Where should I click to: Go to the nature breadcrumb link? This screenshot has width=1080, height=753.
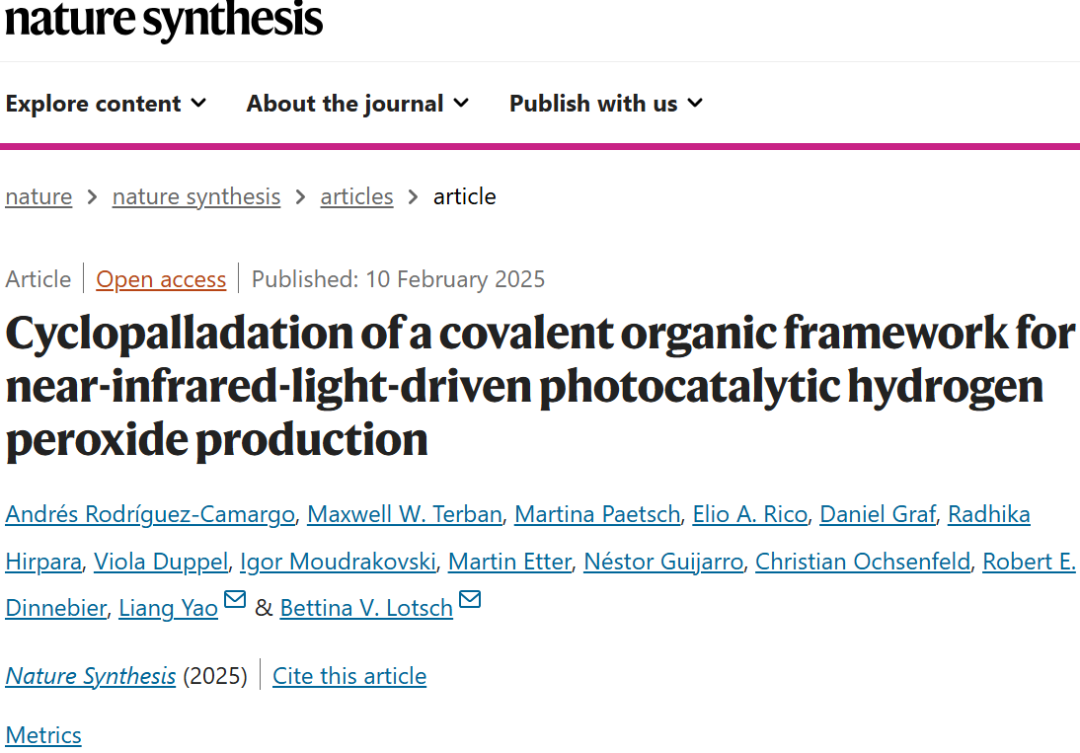click(39, 197)
